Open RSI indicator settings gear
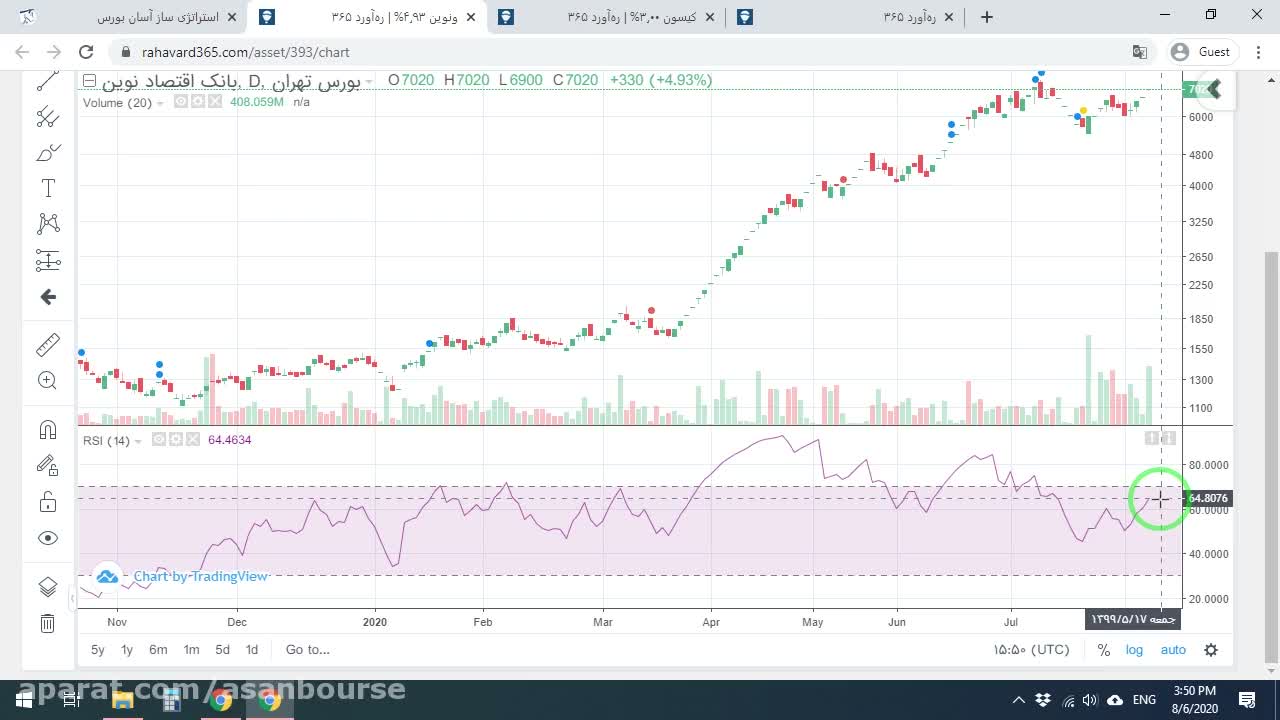 pos(175,440)
